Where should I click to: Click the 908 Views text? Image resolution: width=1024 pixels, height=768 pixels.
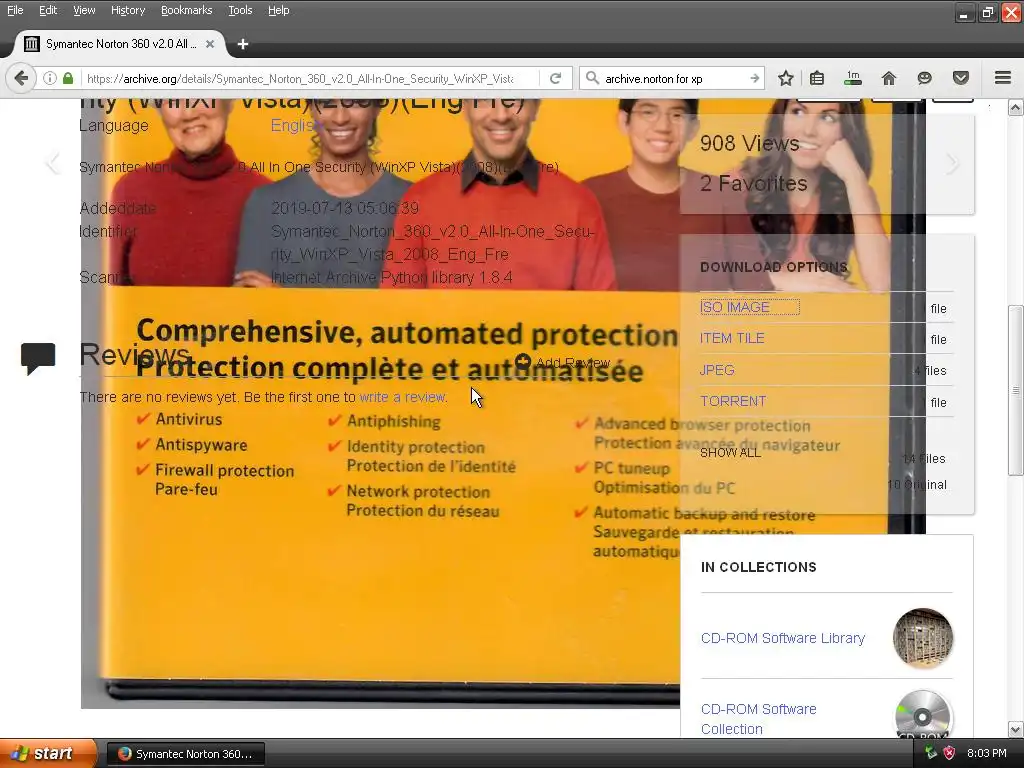pyautogui.click(x=750, y=143)
